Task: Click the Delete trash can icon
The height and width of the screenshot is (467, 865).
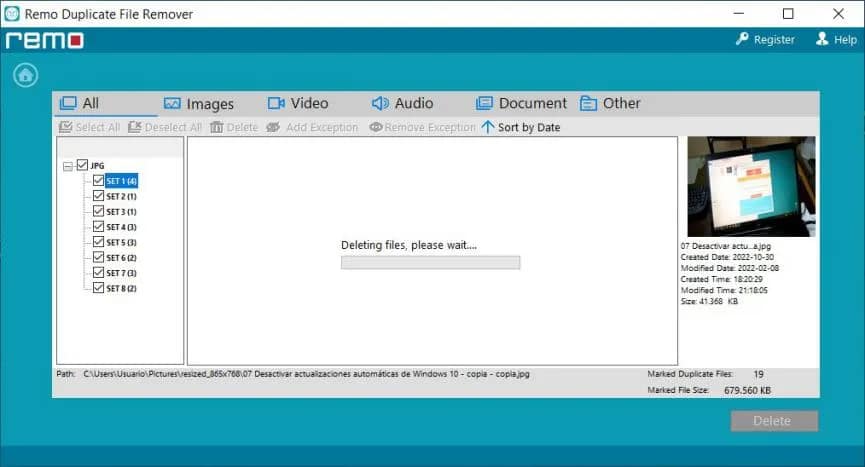Action: (216, 127)
